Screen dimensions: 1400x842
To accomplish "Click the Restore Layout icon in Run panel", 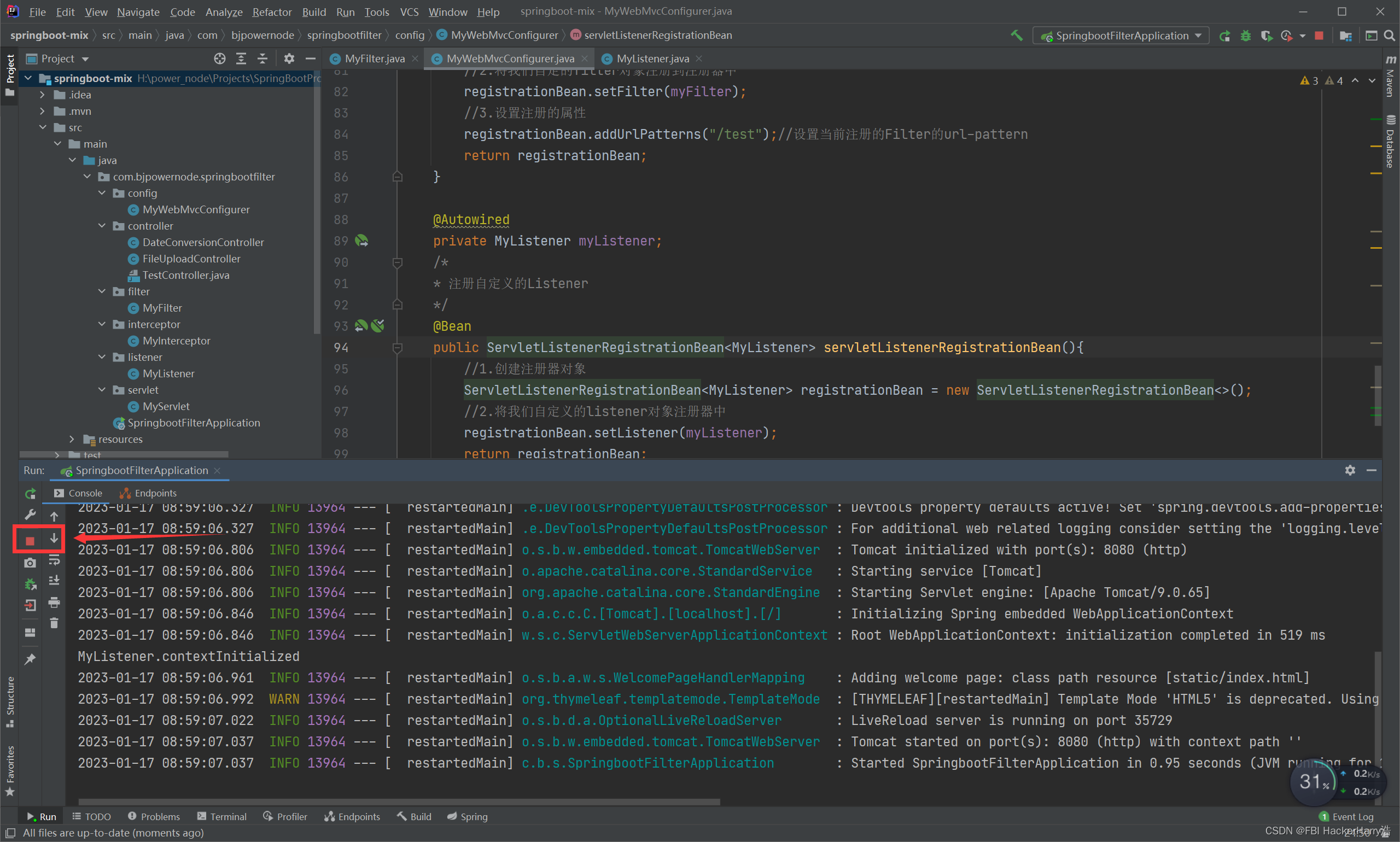I will click(x=30, y=633).
